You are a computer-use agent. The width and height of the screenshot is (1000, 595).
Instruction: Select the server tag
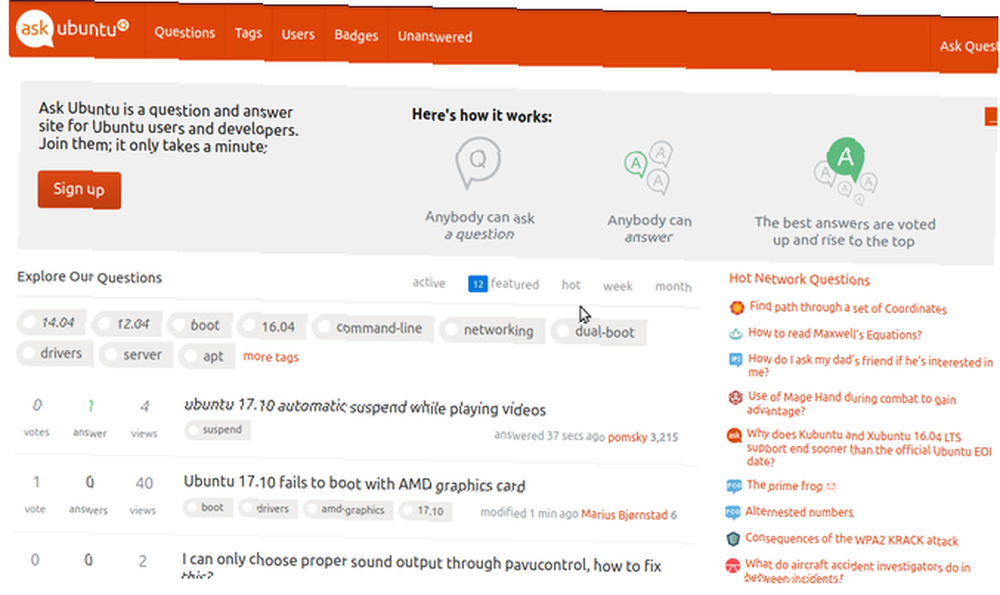(135, 355)
